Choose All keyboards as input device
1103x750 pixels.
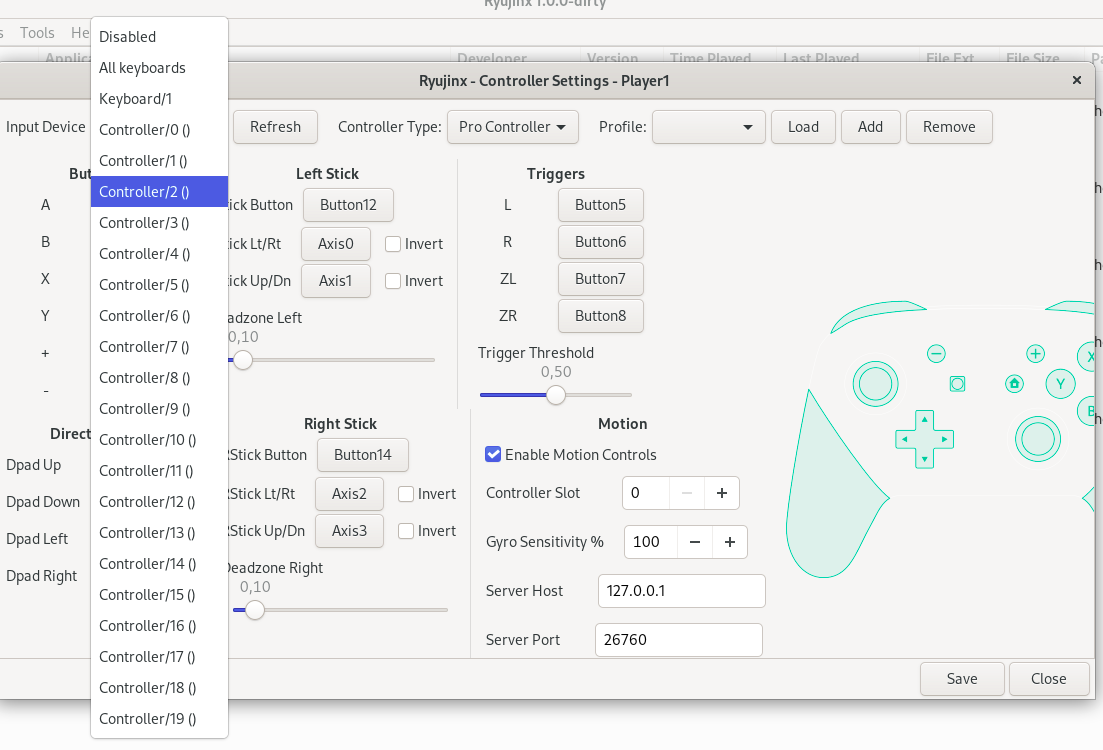[x=142, y=67]
